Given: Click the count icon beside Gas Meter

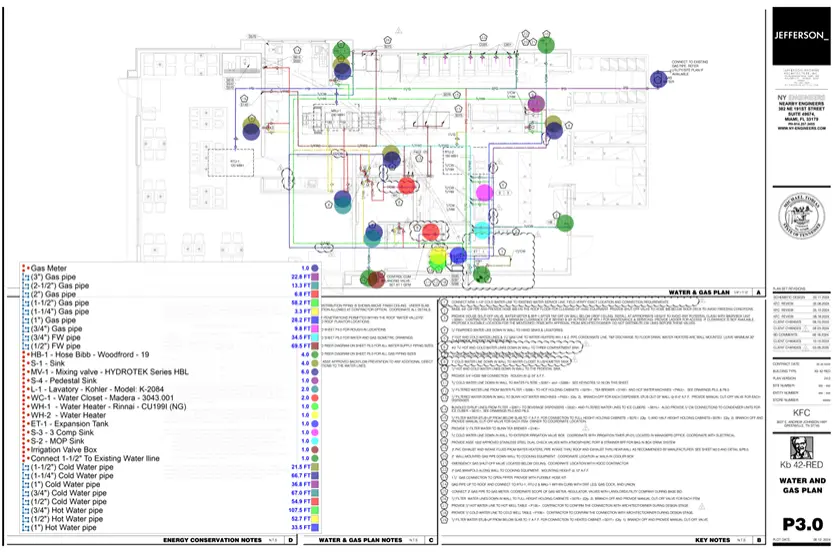Looking at the screenshot, I should 25,268.
